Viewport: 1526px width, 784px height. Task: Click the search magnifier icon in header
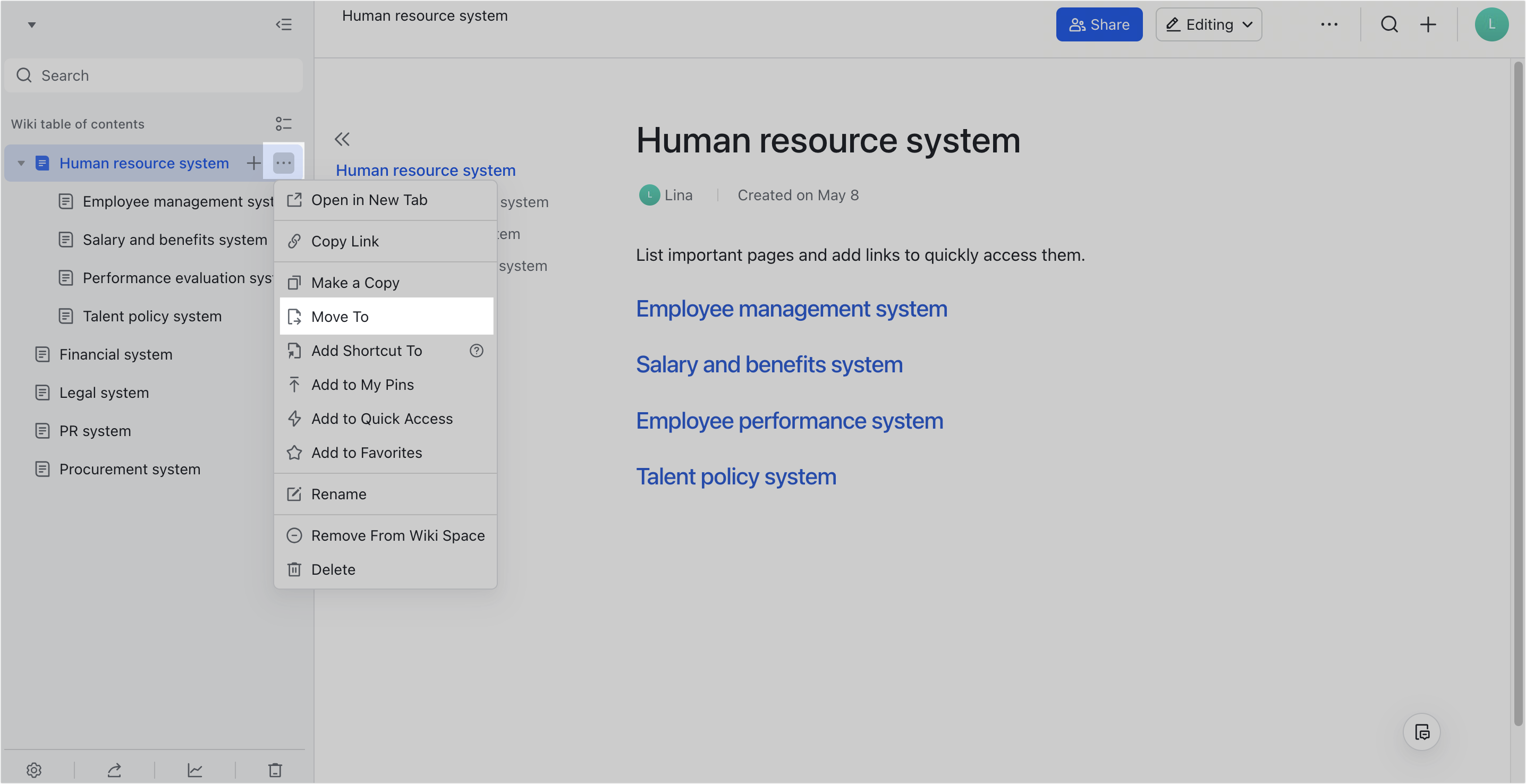coord(1389,24)
